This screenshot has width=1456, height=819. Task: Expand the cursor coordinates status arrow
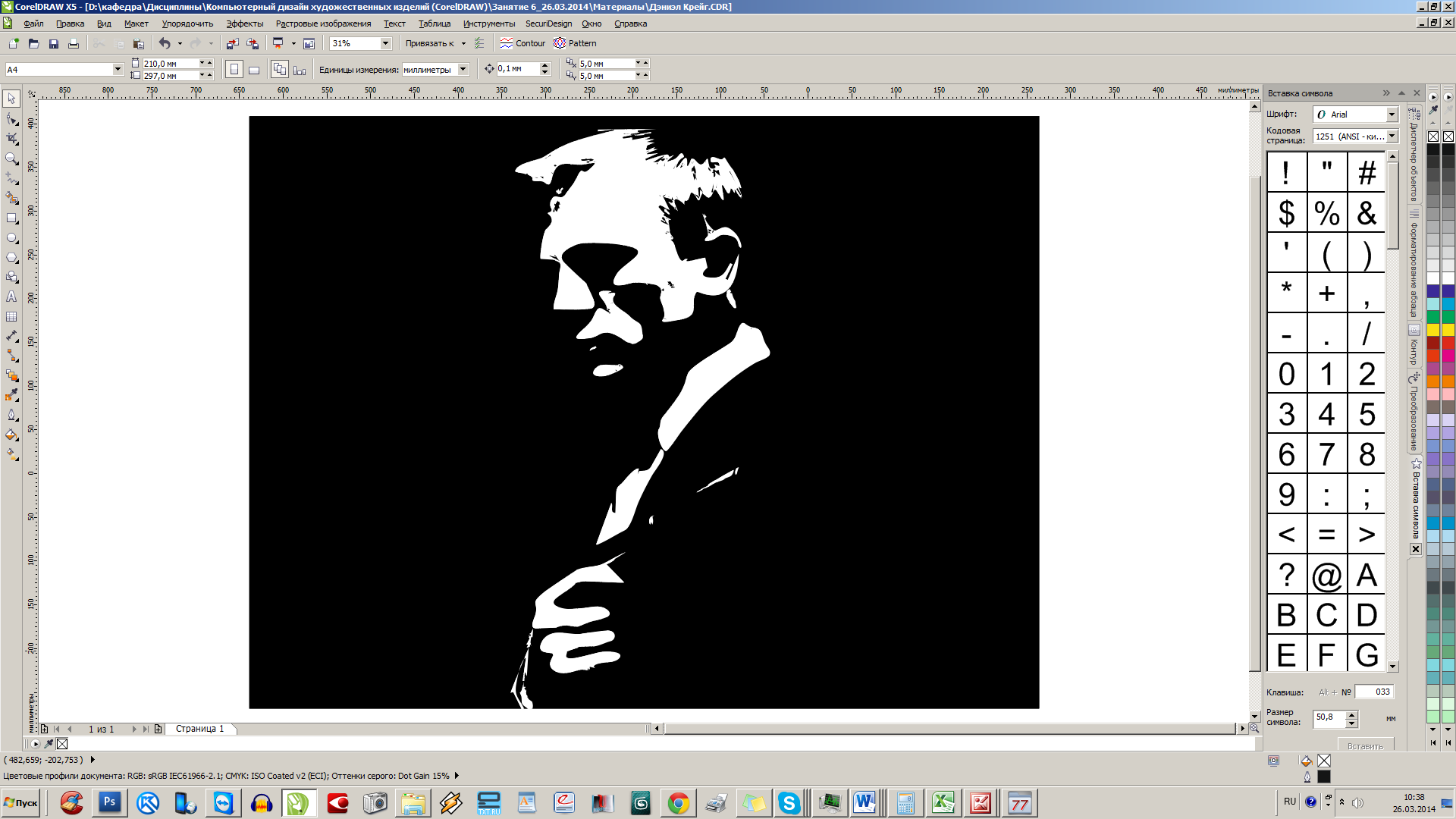tap(93, 759)
